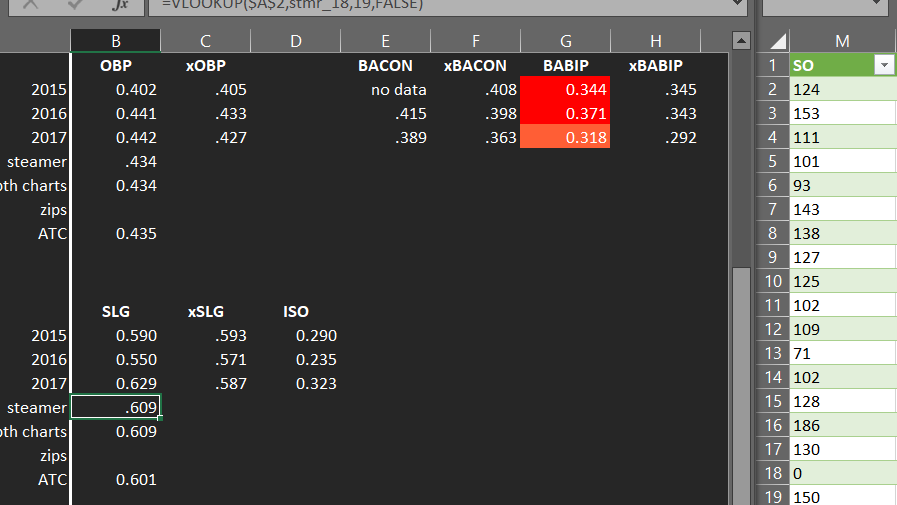Confirm formula with the checkmark icon

tap(75, 5)
